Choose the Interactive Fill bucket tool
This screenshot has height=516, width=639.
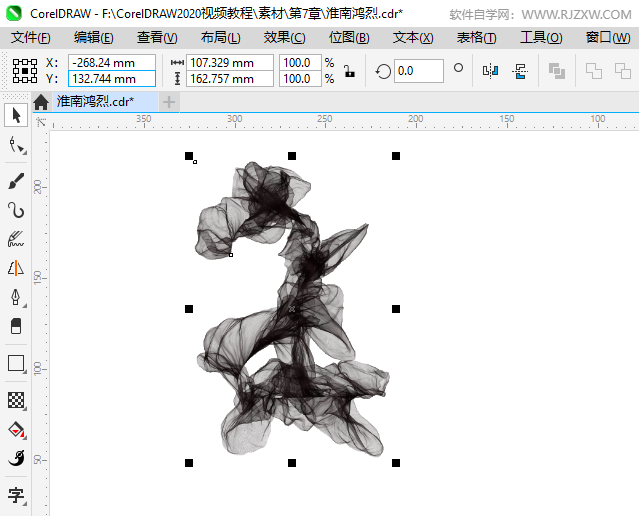(x=16, y=430)
